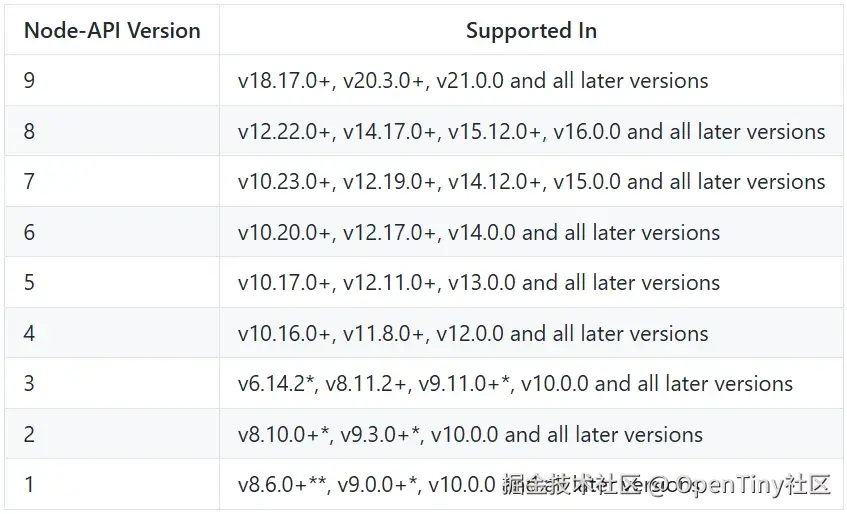Select the Node-API version 6 cell

[x=112, y=232]
